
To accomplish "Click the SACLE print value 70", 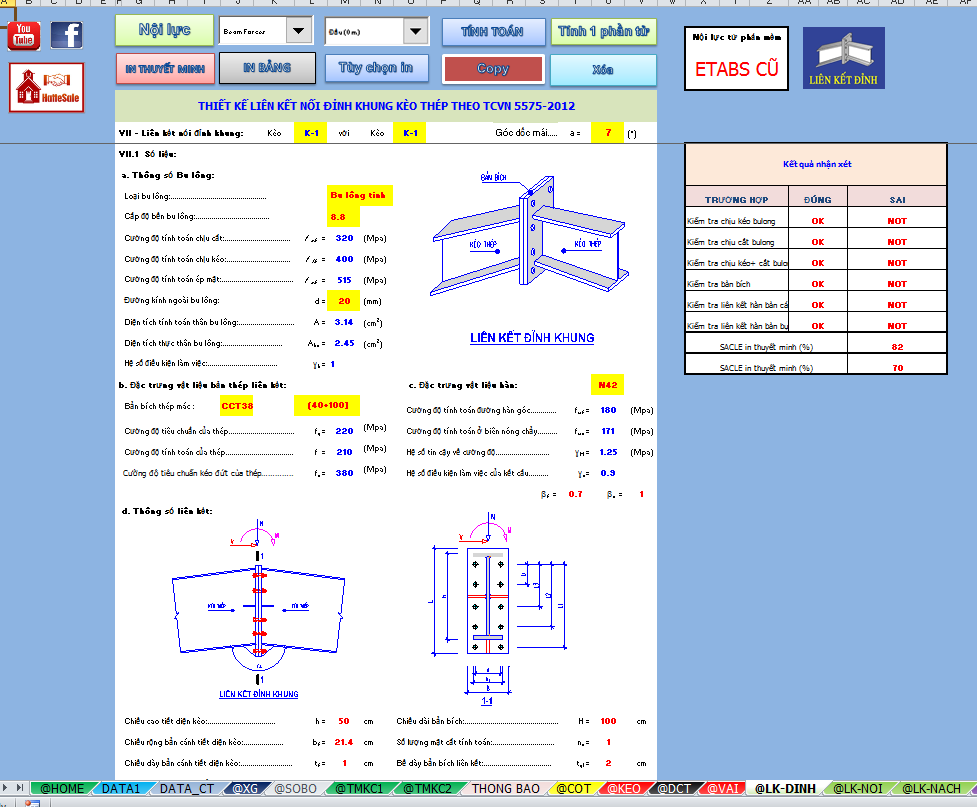I will click(x=897, y=368).
